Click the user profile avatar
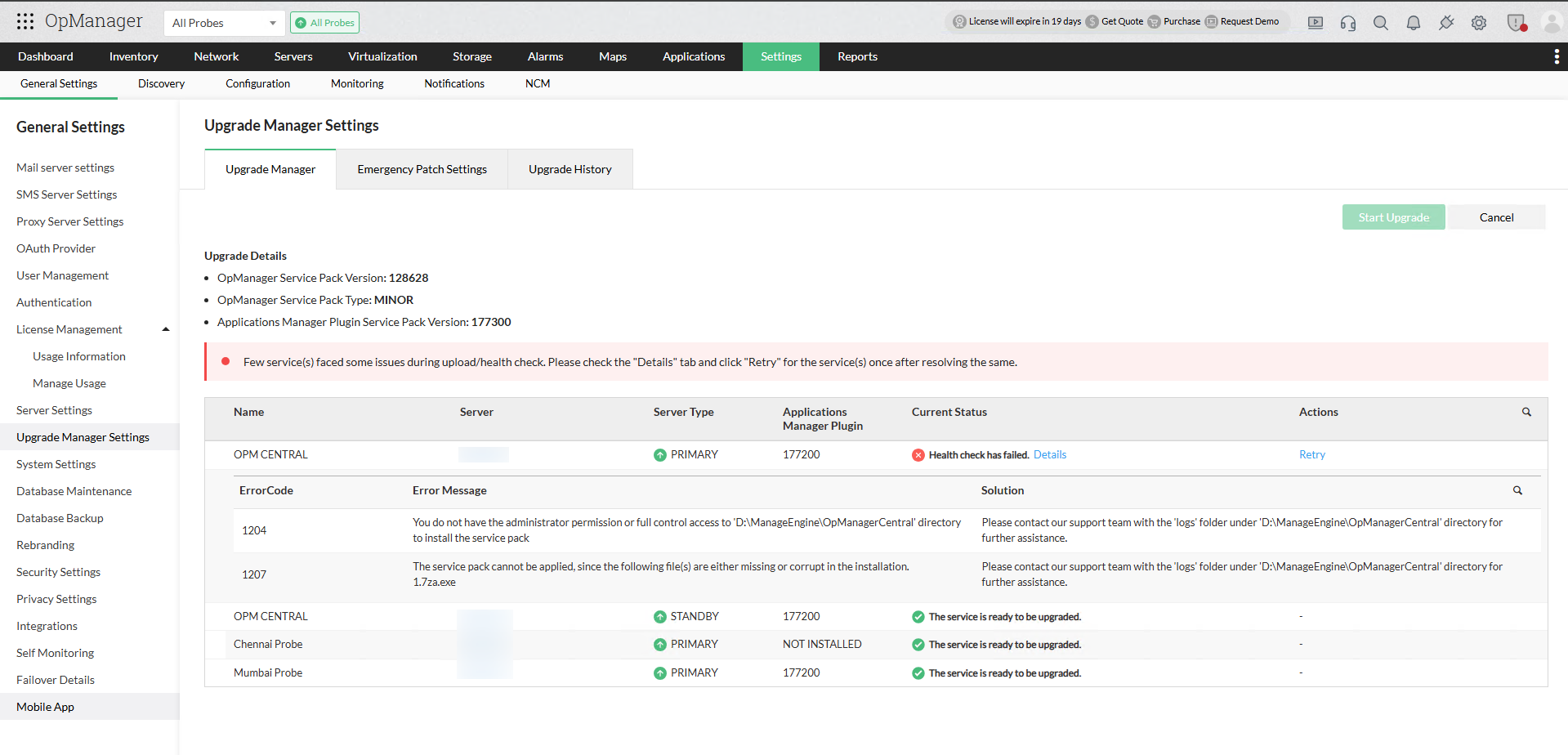1568x755 pixels. (x=1551, y=23)
